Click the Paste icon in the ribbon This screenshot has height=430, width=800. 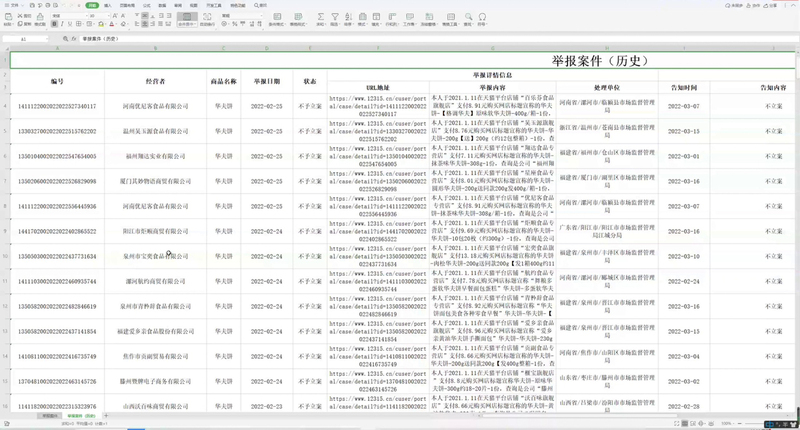(x=8, y=17)
